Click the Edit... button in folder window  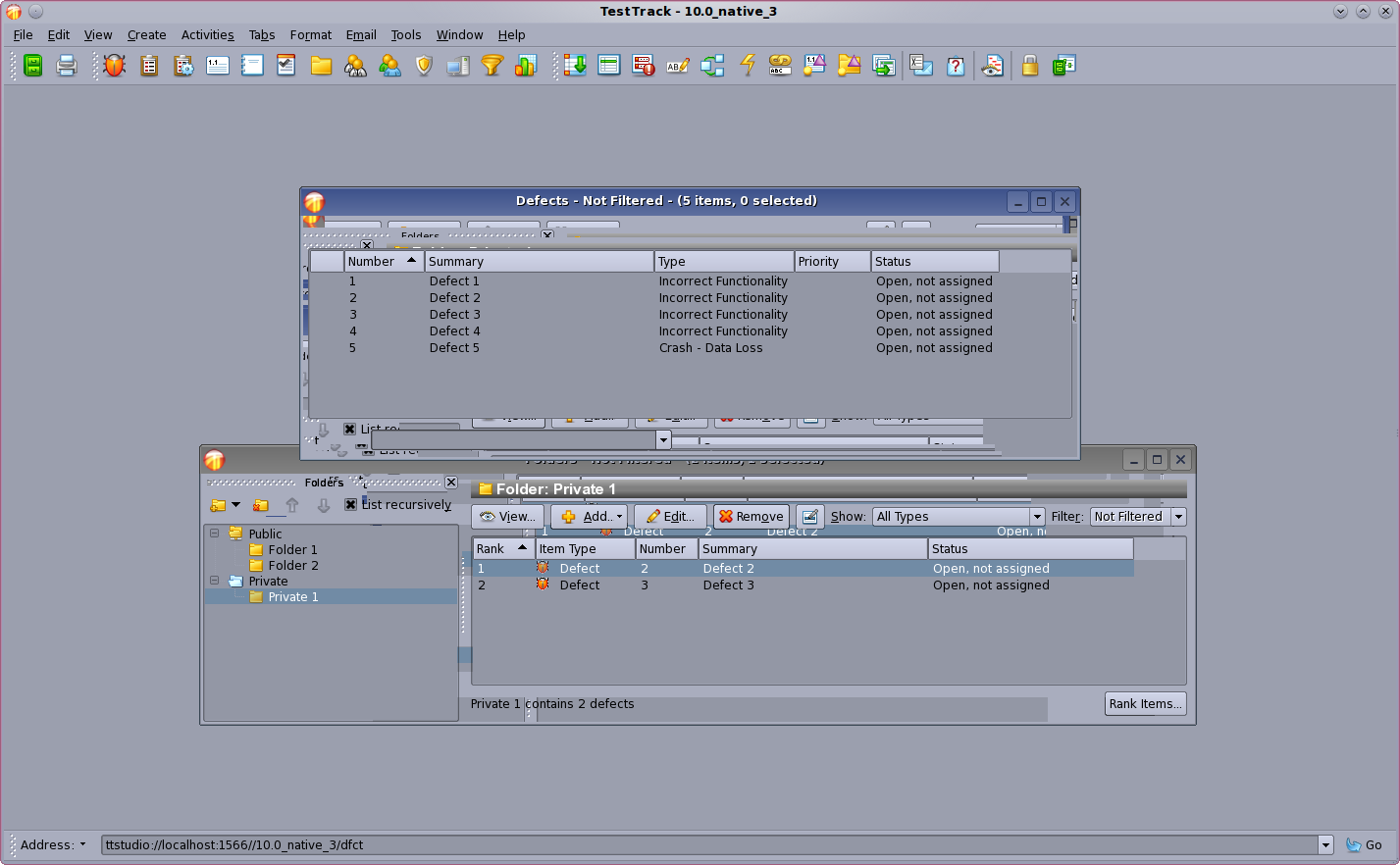click(670, 517)
